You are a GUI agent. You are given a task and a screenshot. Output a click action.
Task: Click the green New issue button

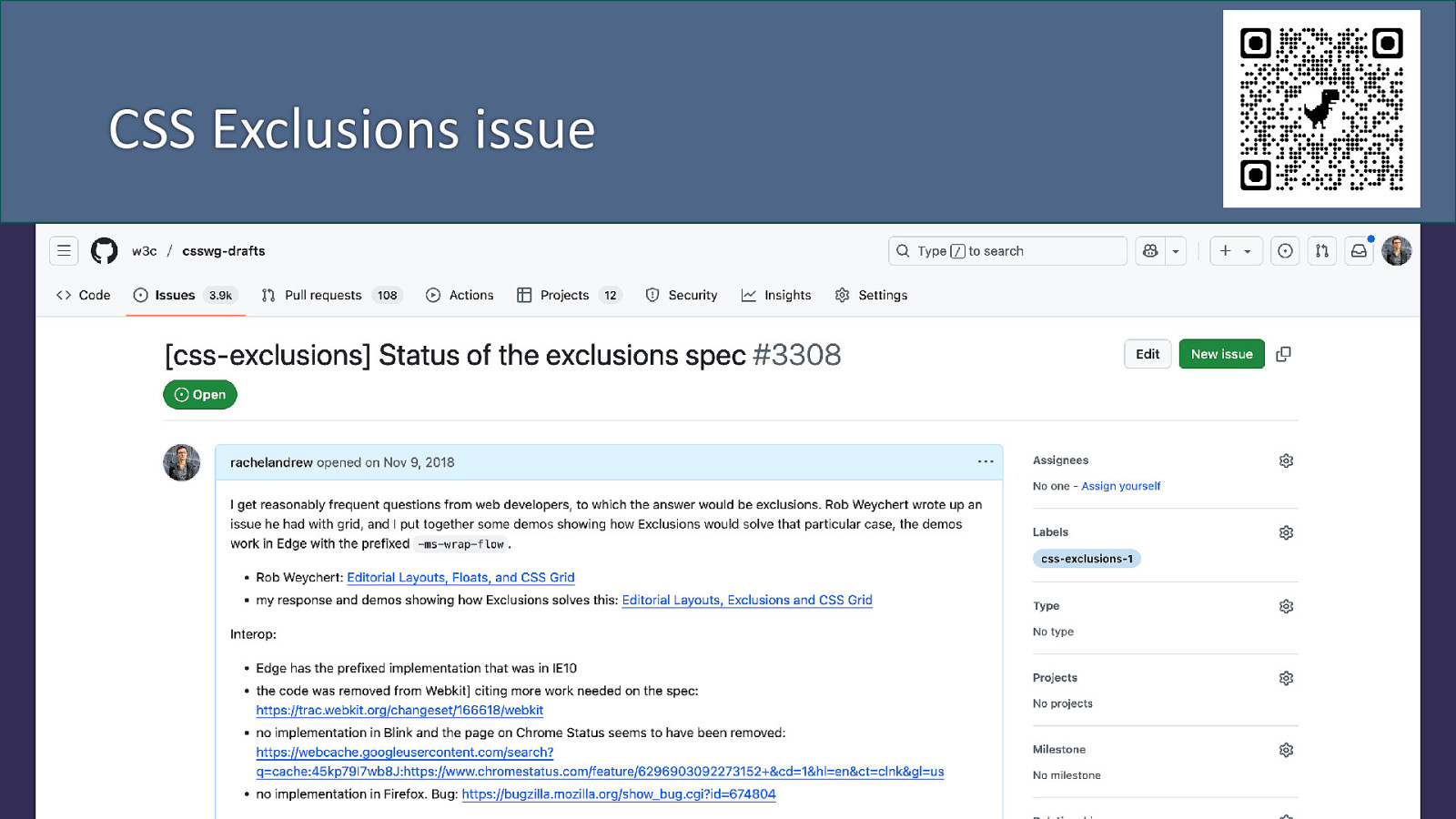[x=1222, y=354]
